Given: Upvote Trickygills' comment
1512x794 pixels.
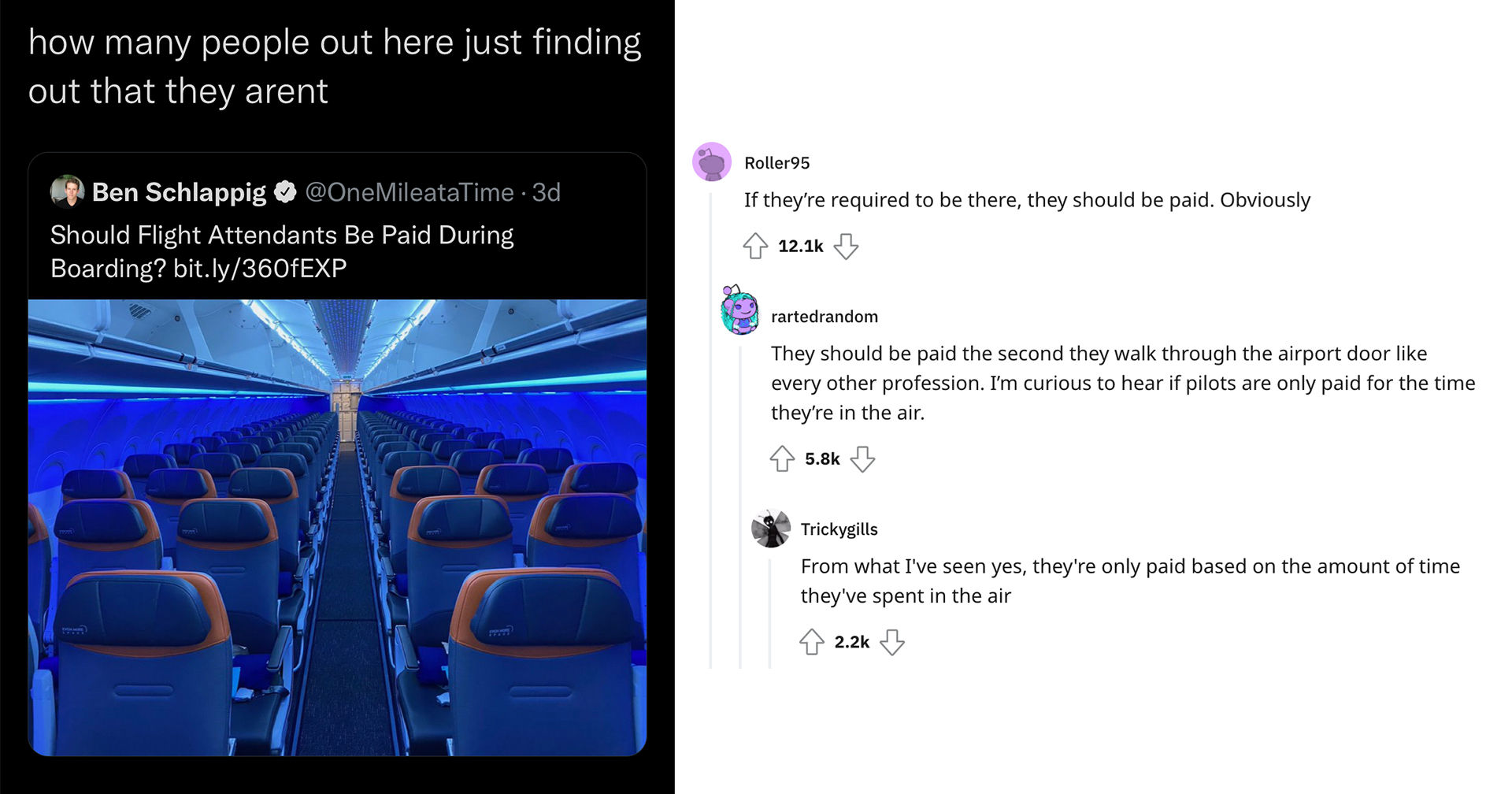Looking at the screenshot, I should pyautogui.click(x=812, y=642).
